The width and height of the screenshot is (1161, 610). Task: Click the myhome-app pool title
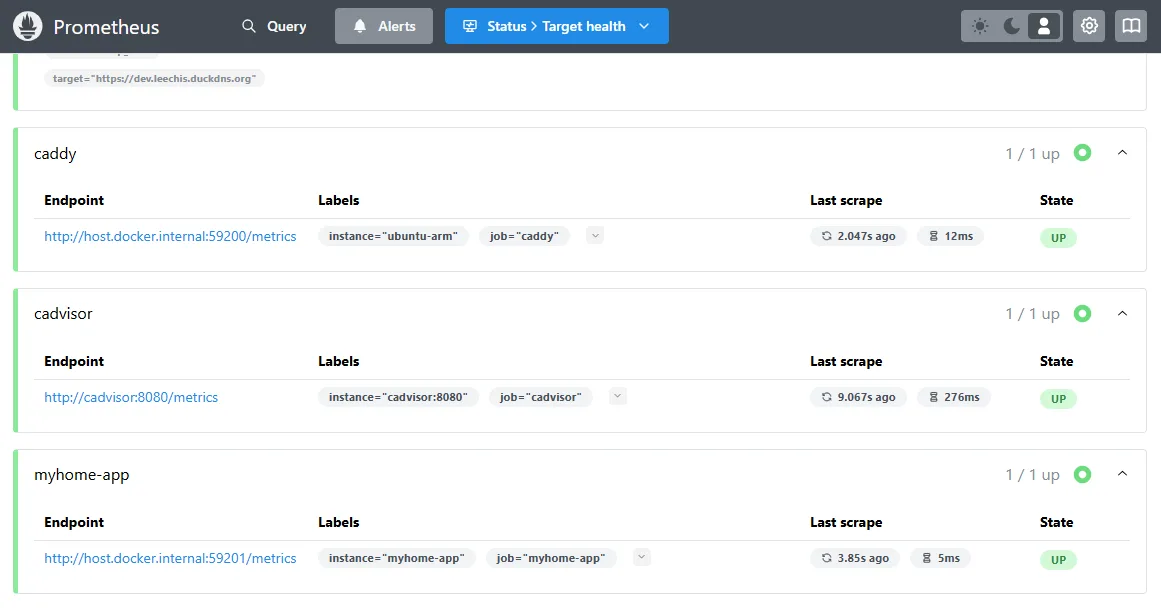click(x=81, y=475)
